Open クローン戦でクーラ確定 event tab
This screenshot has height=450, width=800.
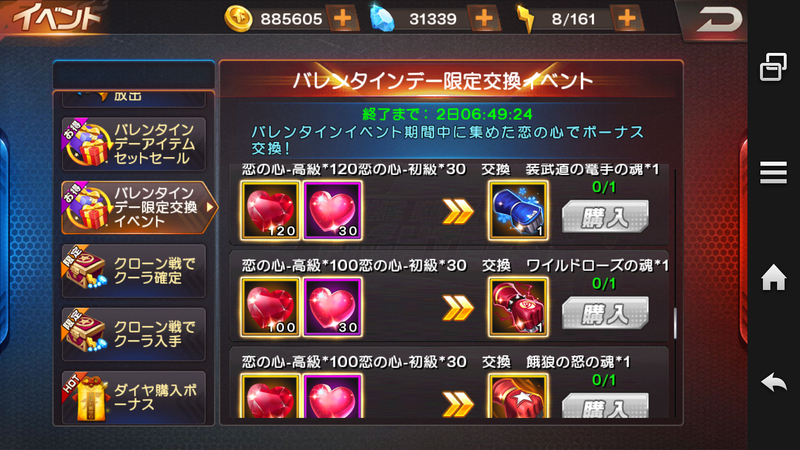(x=134, y=270)
